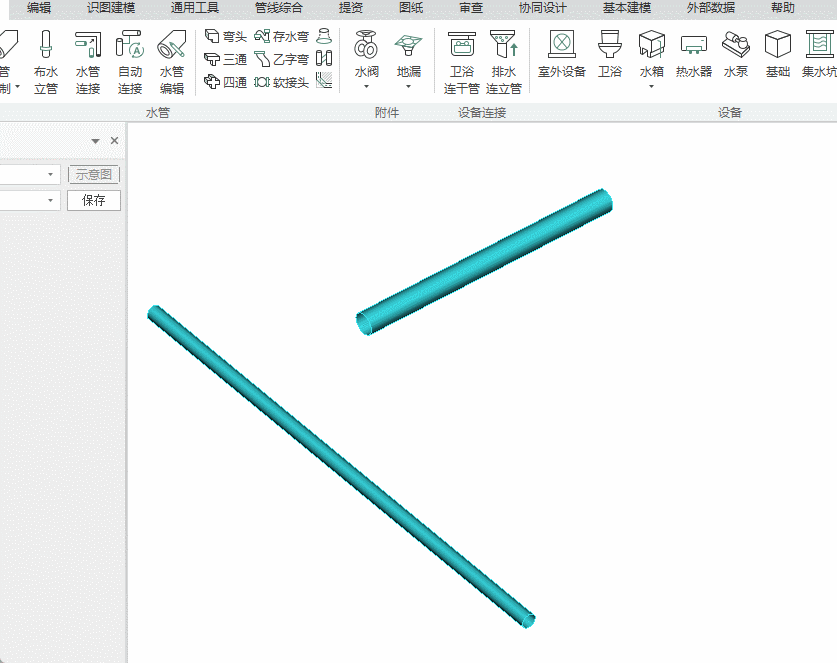Switch to the 管线综合 ribbon tab
This screenshot has width=837, height=663.
tap(279, 8)
